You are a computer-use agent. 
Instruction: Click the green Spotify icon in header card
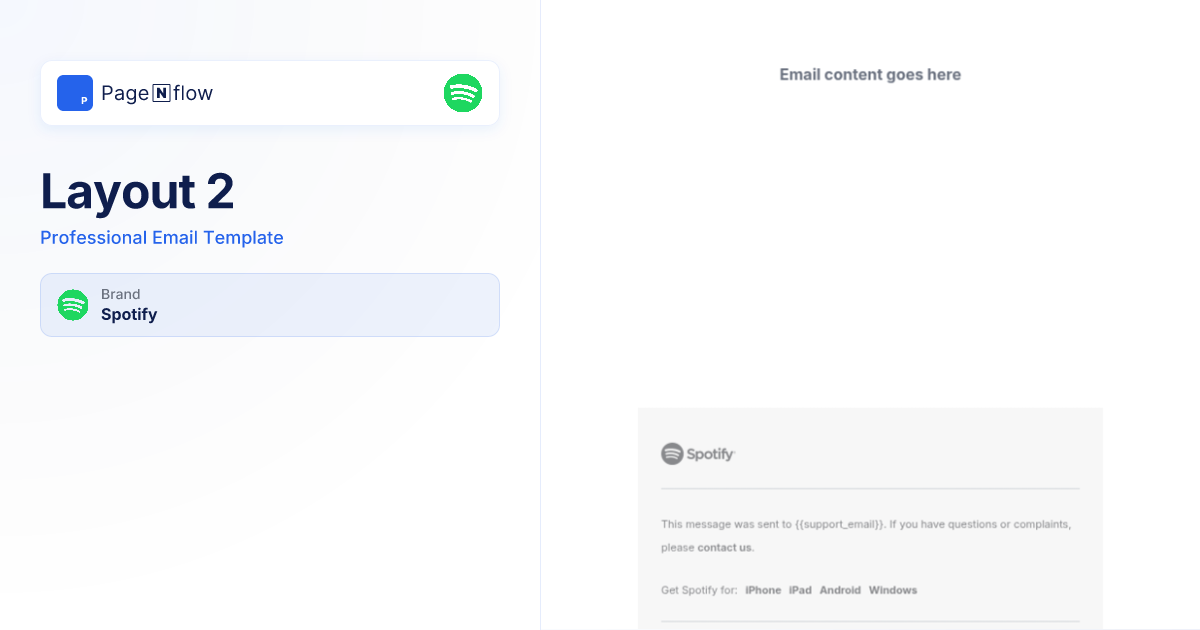[463, 93]
